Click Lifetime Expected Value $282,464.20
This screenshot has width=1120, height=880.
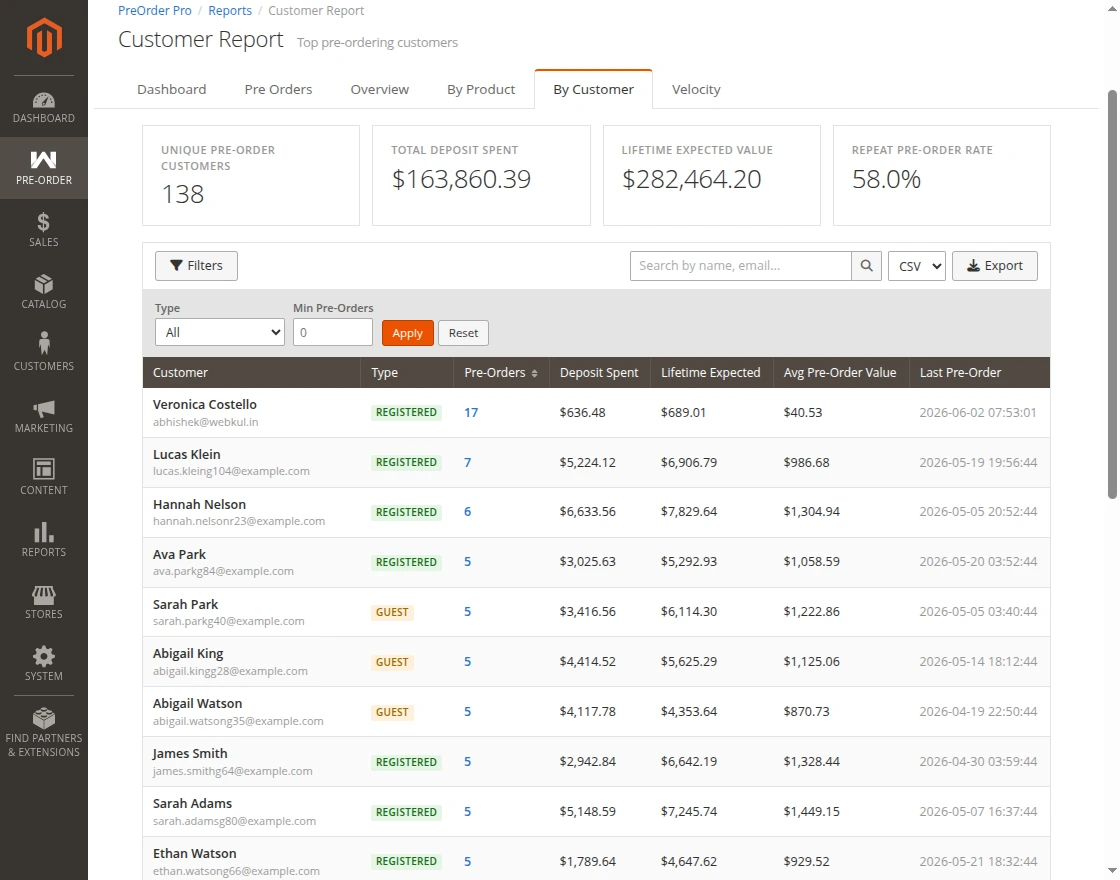[691, 179]
